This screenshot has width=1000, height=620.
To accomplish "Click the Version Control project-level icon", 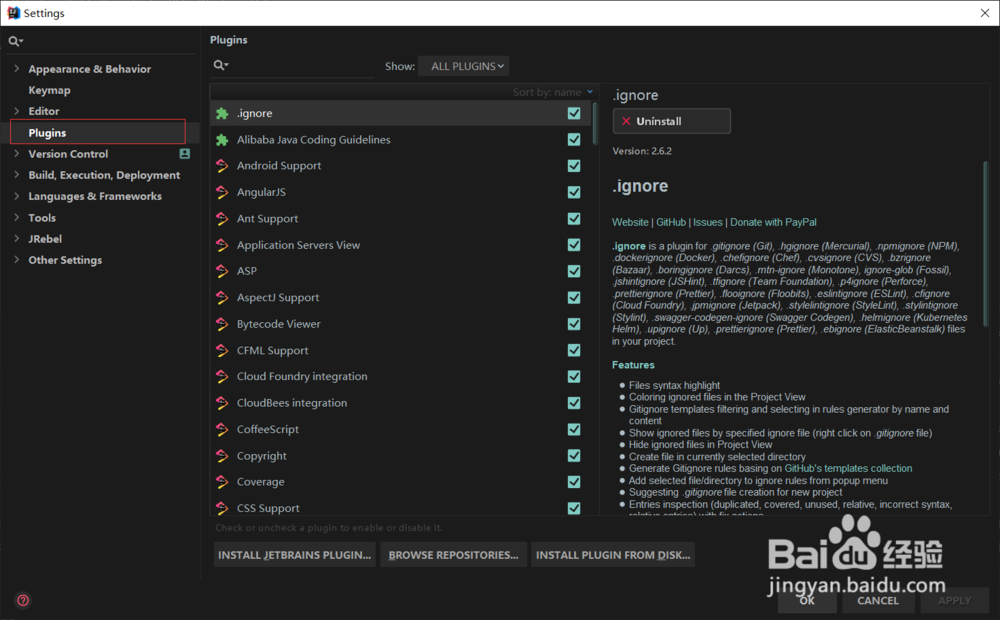I will (x=184, y=154).
